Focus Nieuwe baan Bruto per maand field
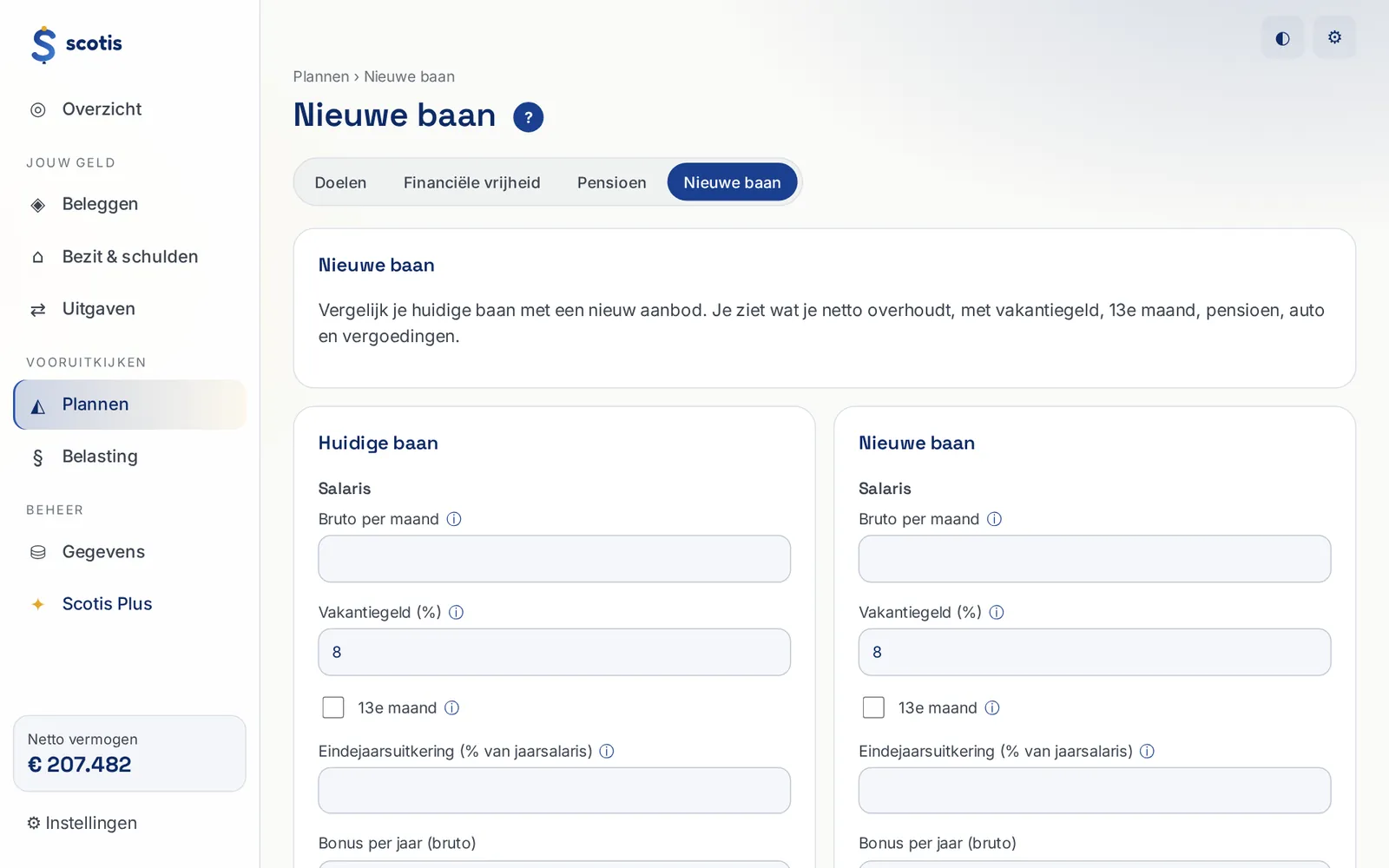The width and height of the screenshot is (1389, 868). 1094,559
